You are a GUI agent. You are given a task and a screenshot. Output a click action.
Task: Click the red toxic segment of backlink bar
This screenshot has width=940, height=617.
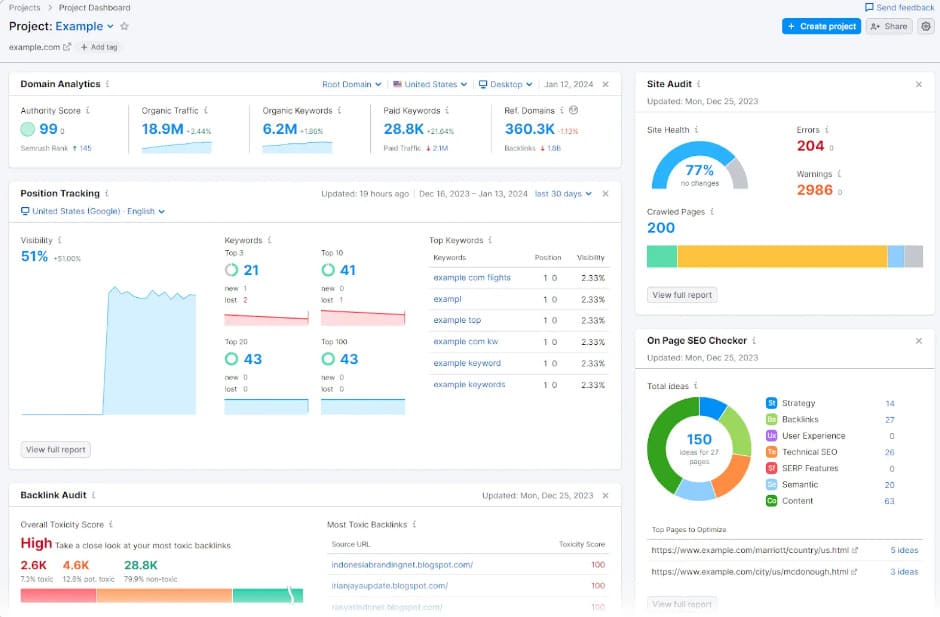(x=58, y=595)
